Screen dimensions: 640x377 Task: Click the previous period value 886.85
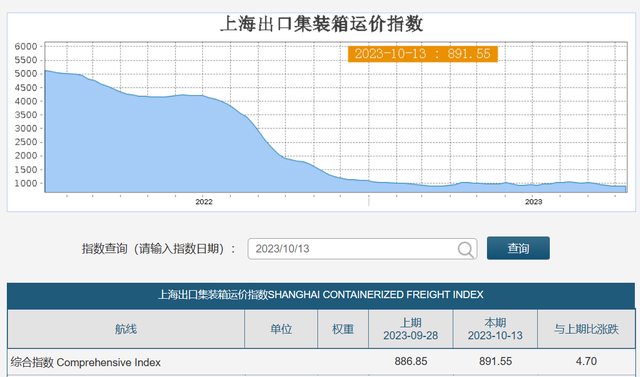(x=411, y=361)
